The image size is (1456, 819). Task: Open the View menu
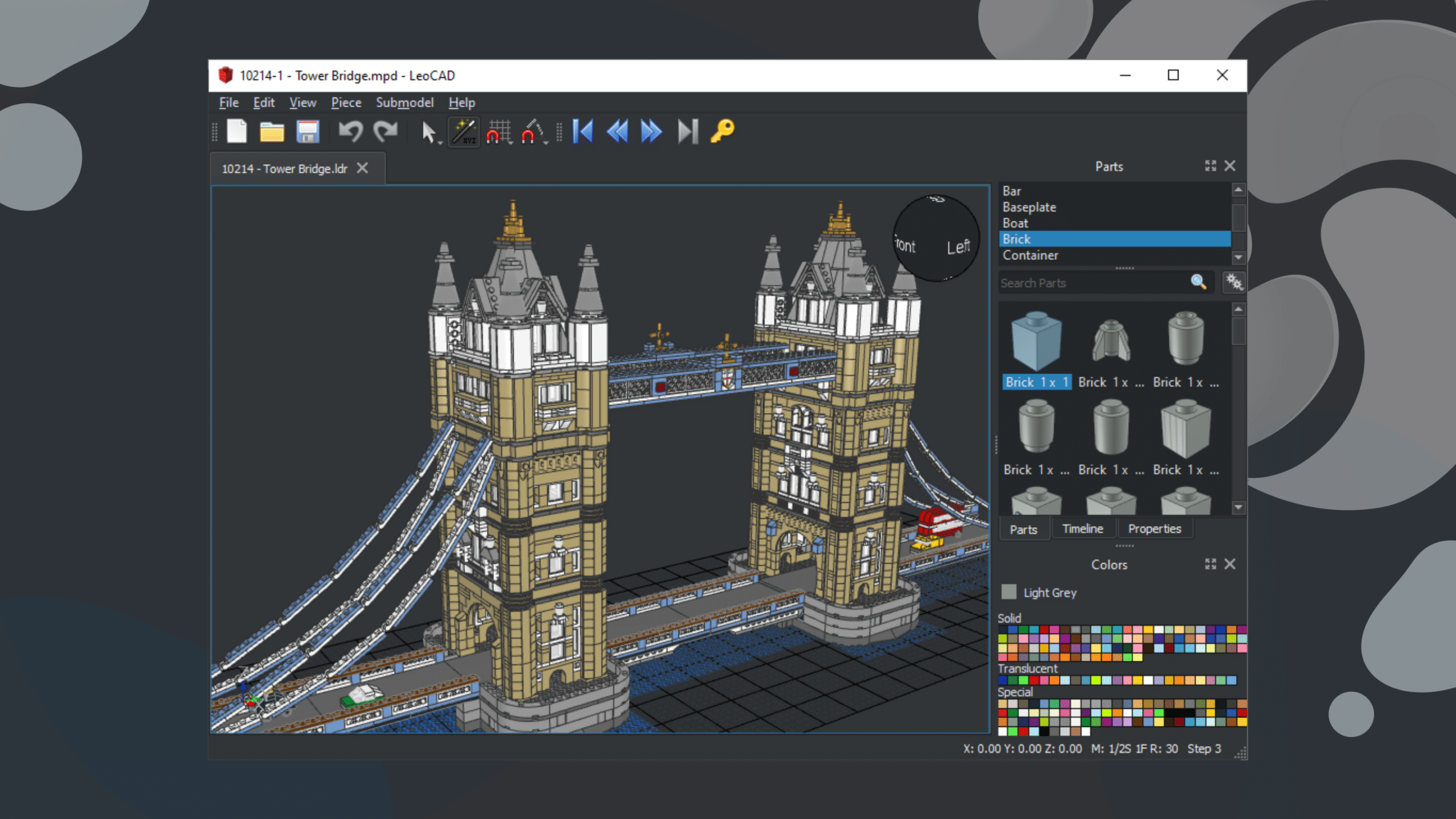(303, 102)
